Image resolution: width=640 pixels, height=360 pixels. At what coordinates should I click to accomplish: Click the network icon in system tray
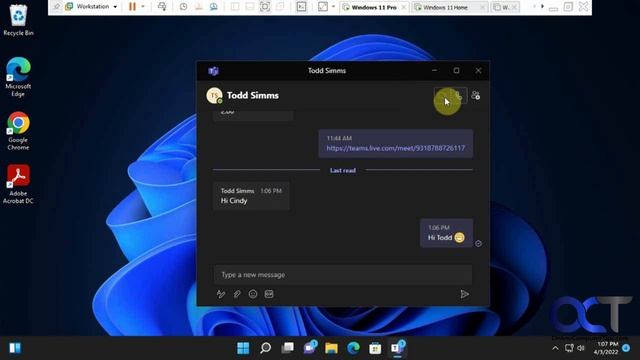coord(569,348)
